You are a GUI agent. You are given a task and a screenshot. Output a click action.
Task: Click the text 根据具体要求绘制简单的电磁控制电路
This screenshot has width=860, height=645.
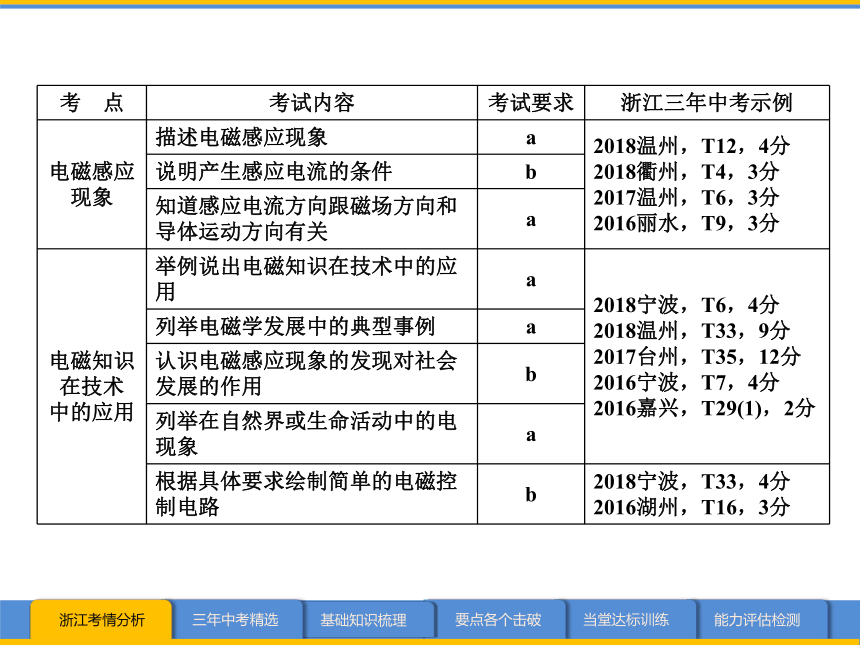[x=306, y=494]
